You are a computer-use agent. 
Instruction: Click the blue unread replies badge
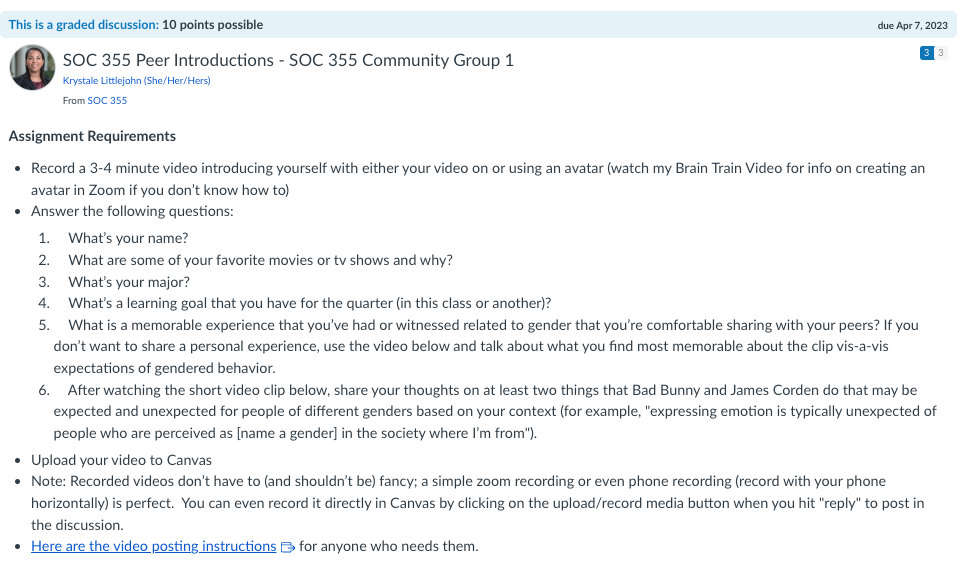pos(926,53)
